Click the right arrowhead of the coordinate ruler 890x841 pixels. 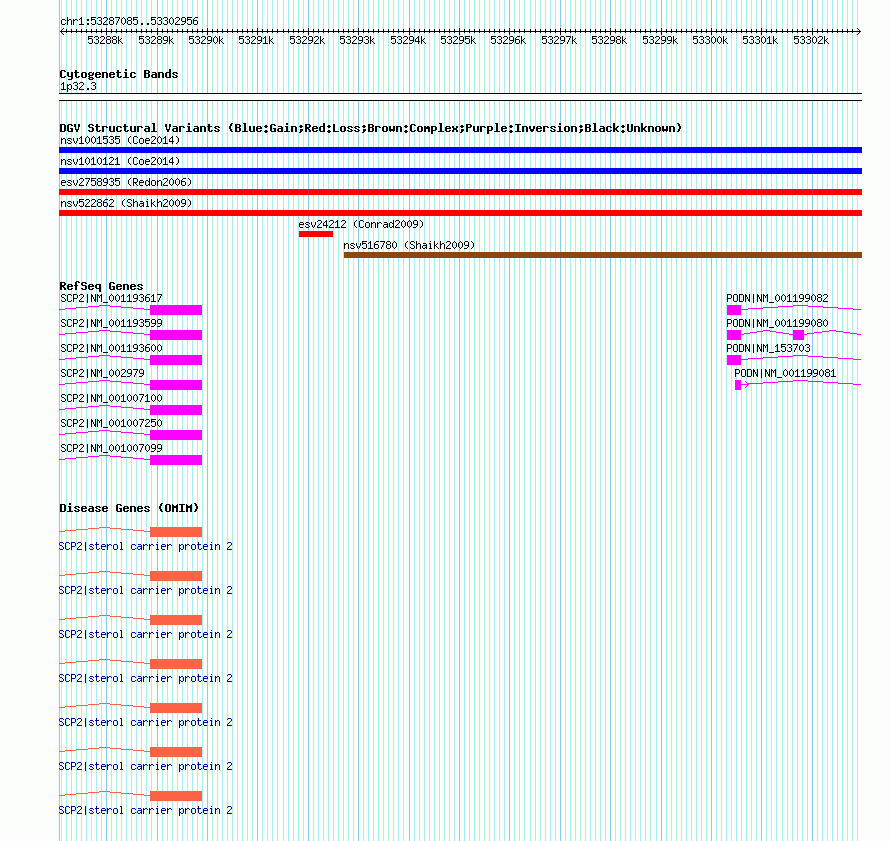click(859, 31)
